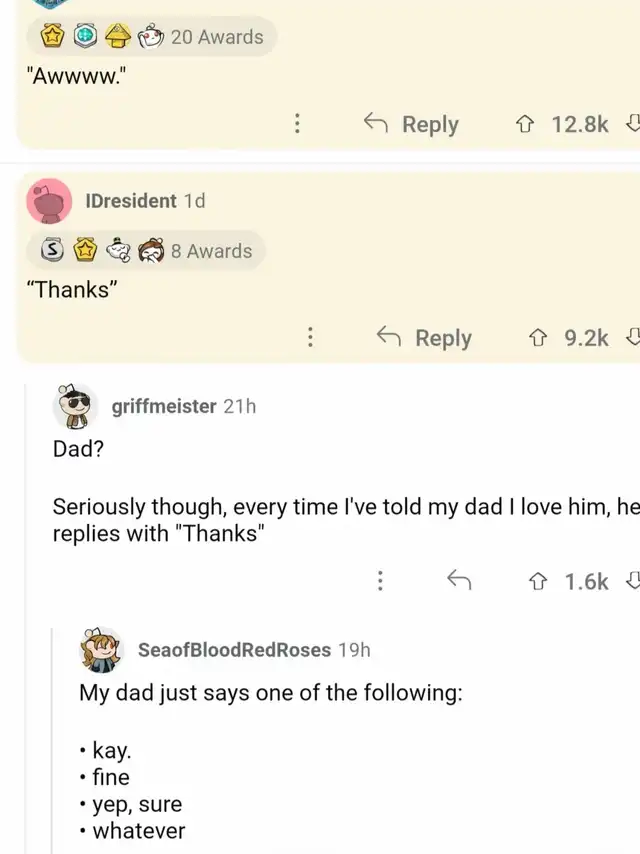Reply to IDresident's "Thanks" comment
Image resolution: width=640 pixels, height=854 pixels.
click(x=425, y=338)
